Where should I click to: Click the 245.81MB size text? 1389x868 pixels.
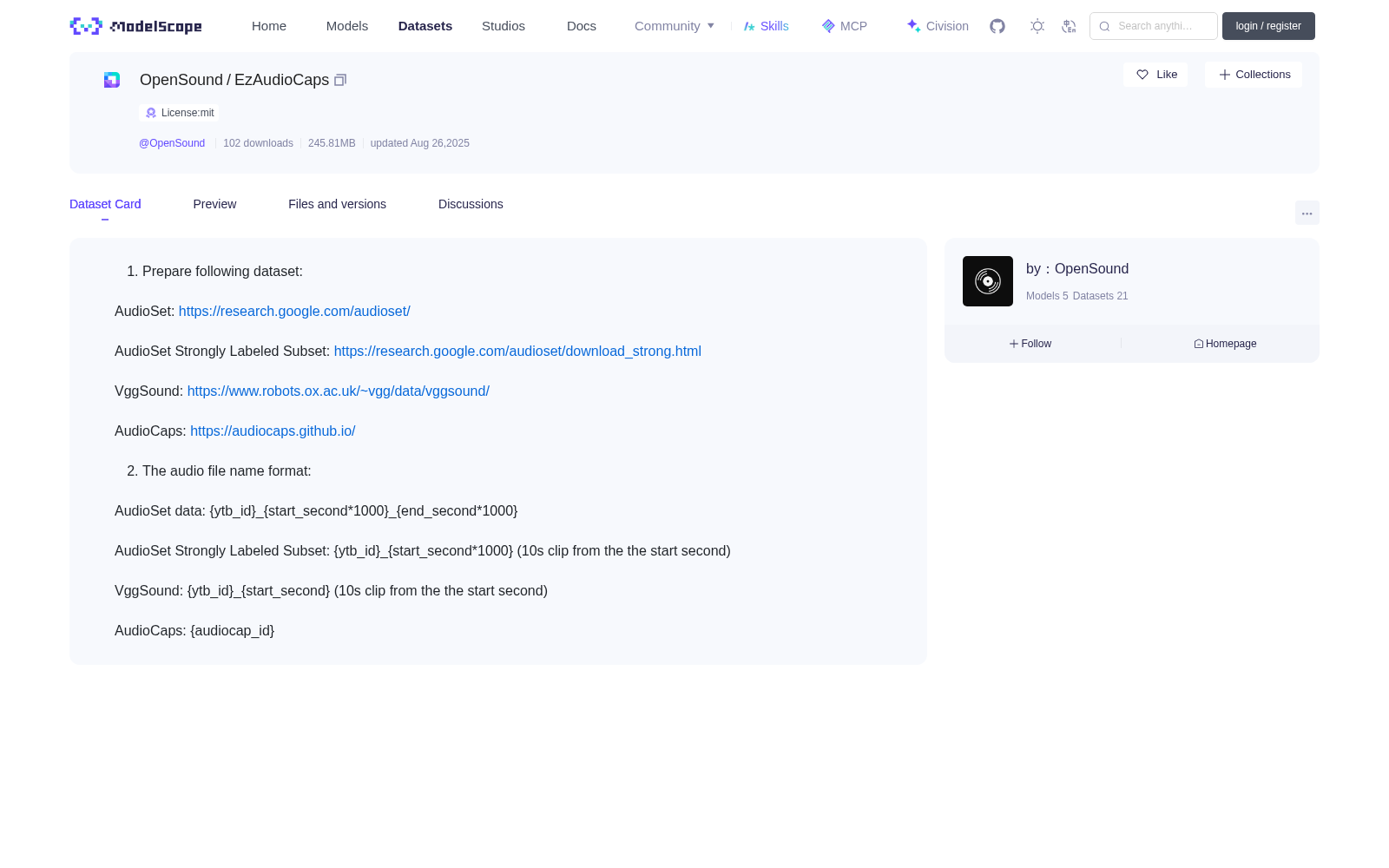tap(332, 143)
